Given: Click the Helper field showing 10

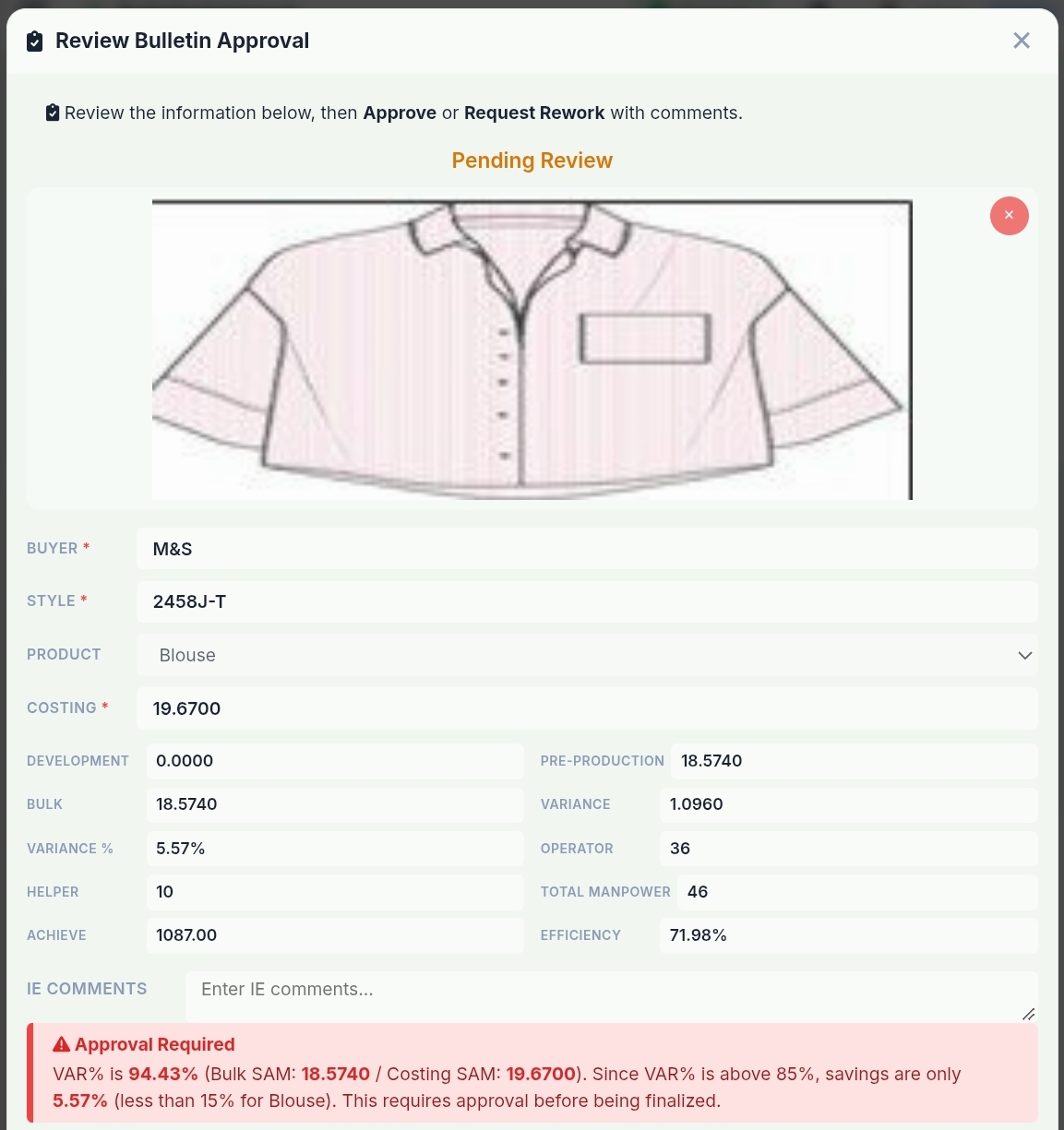Looking at the screenshot, I should click(335, 892).
